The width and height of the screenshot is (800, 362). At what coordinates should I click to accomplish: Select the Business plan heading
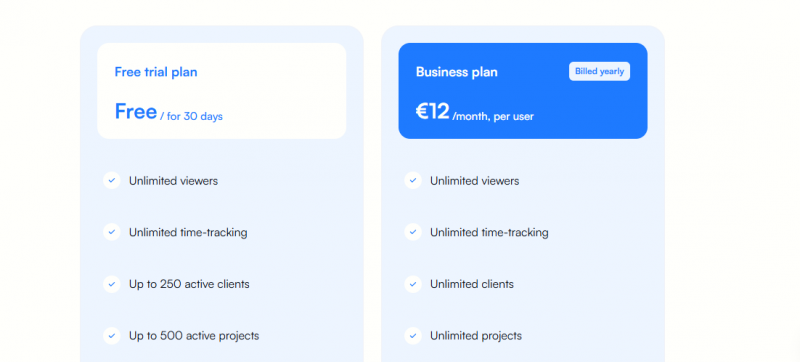coord(457,72)
